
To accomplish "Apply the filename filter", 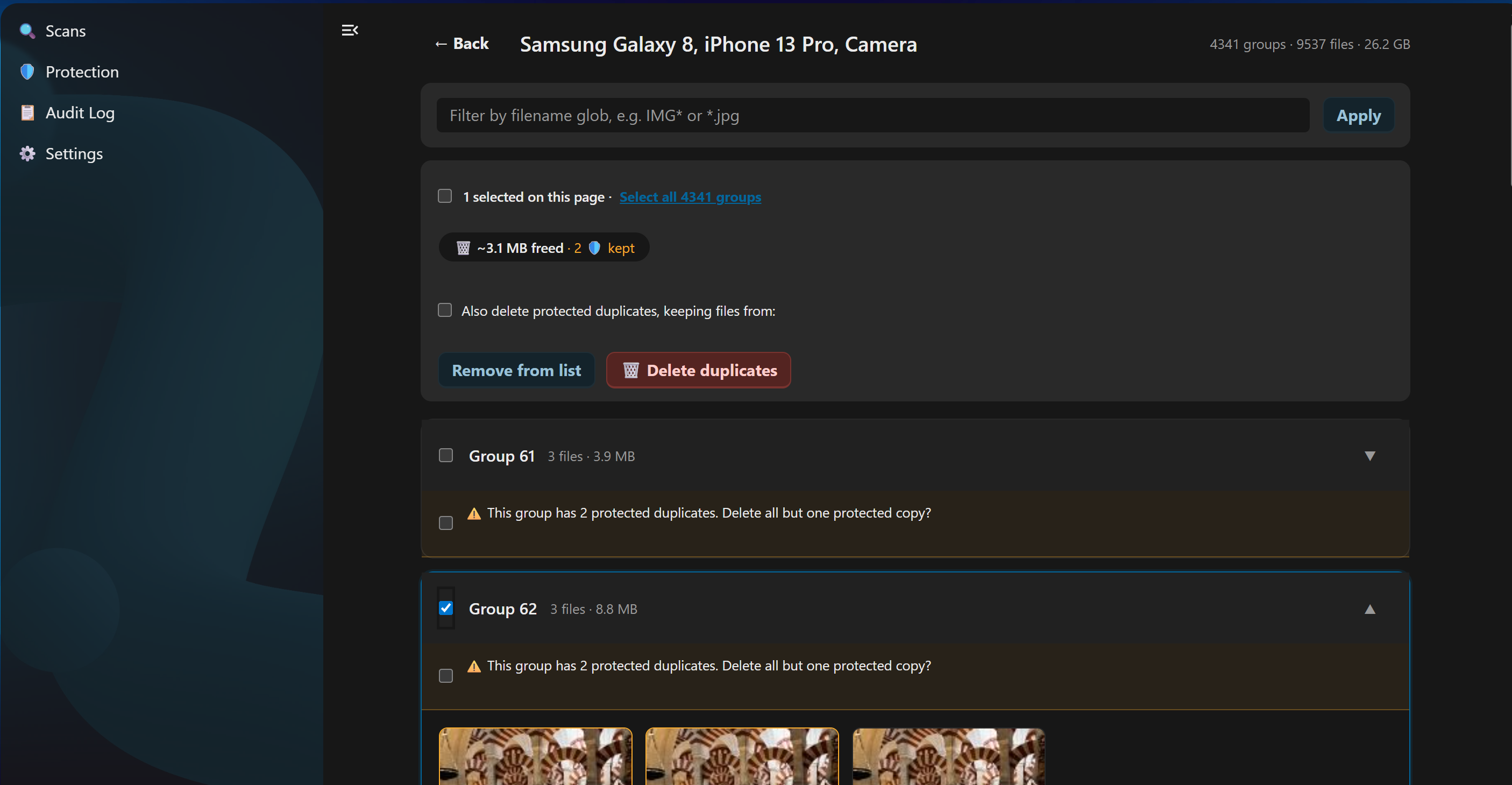I will pyautogui.click(x=1358, y=116).
